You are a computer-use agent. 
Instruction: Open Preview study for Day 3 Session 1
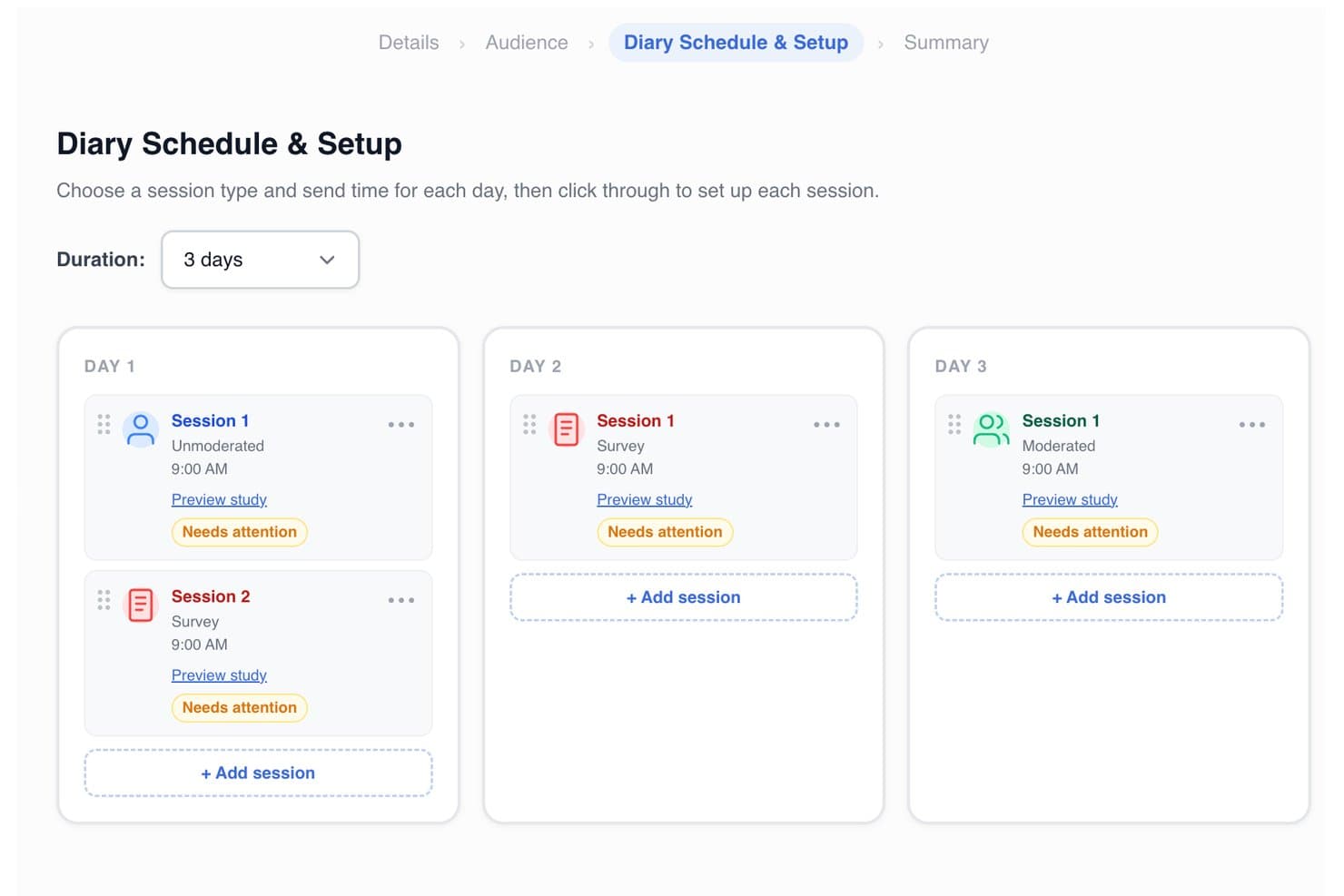point(1070,500)
